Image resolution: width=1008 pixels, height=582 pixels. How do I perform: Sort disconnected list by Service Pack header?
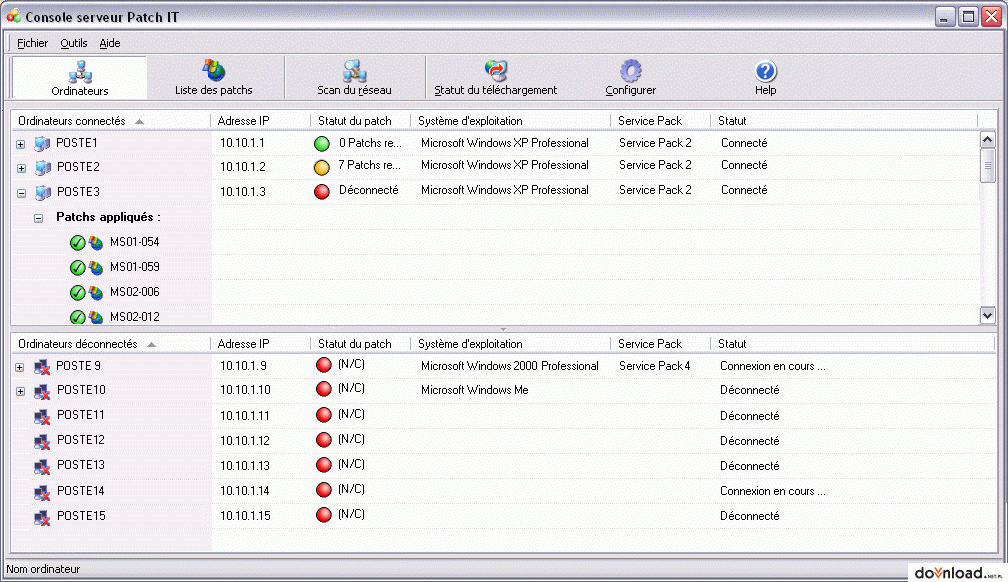(x=660, y=344)
